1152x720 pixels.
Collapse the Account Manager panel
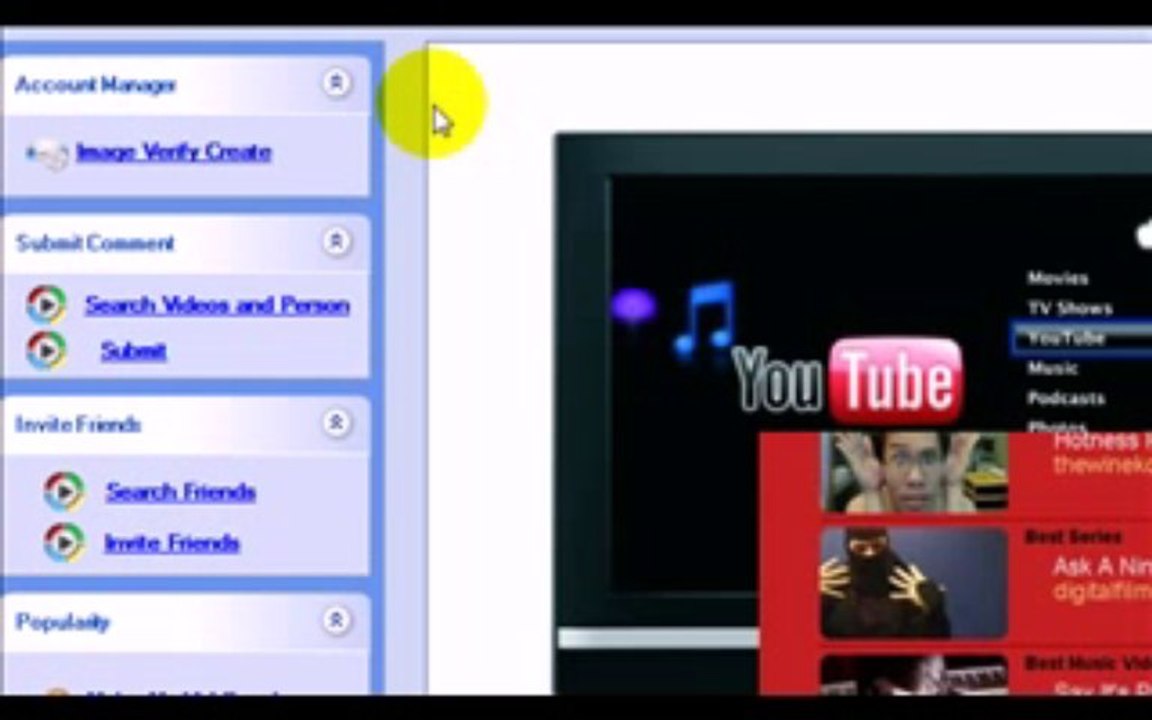(x=336, y=83)
